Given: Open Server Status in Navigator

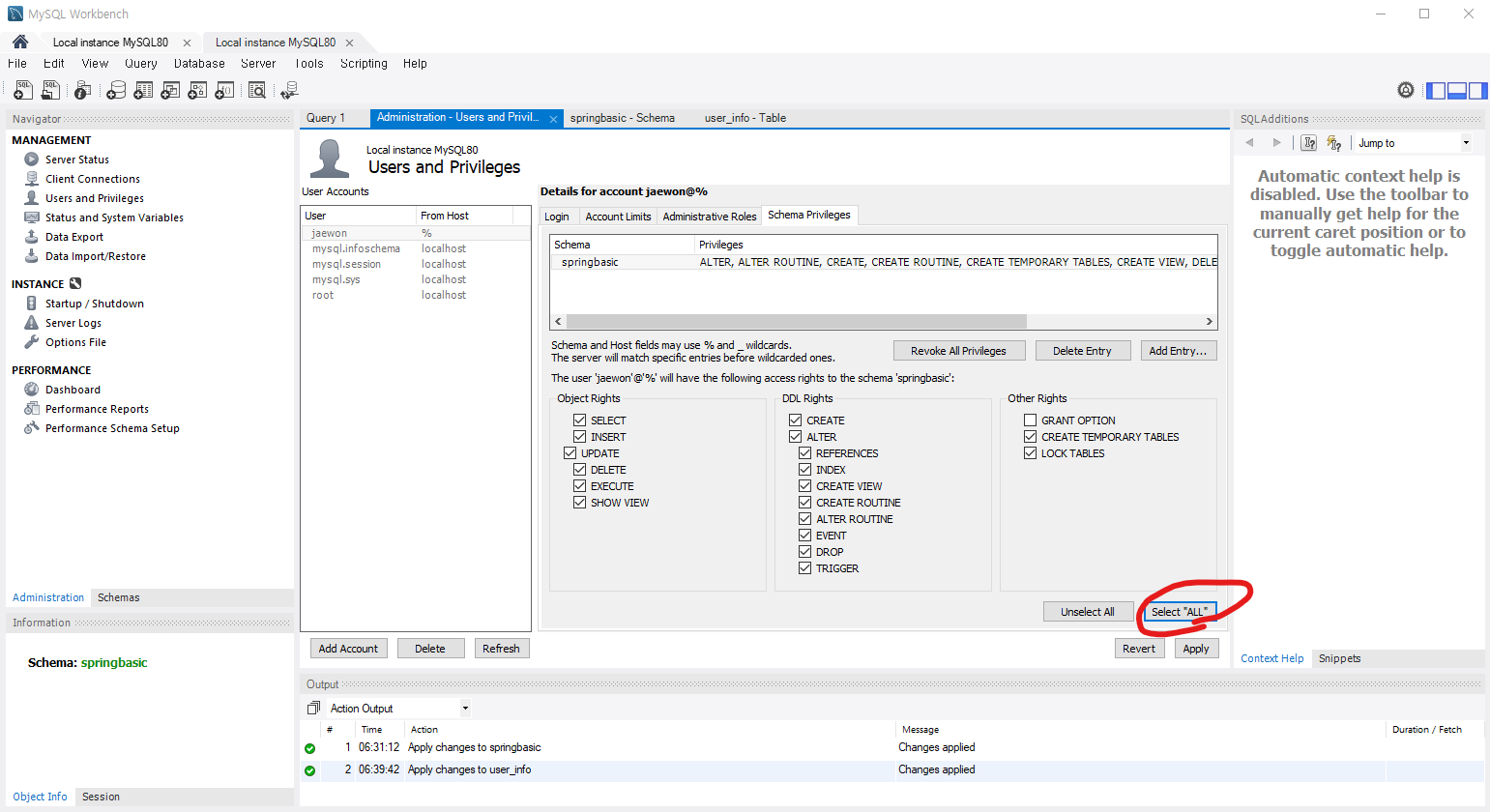Looking at the screenshot, I should [x=77, y=159].
